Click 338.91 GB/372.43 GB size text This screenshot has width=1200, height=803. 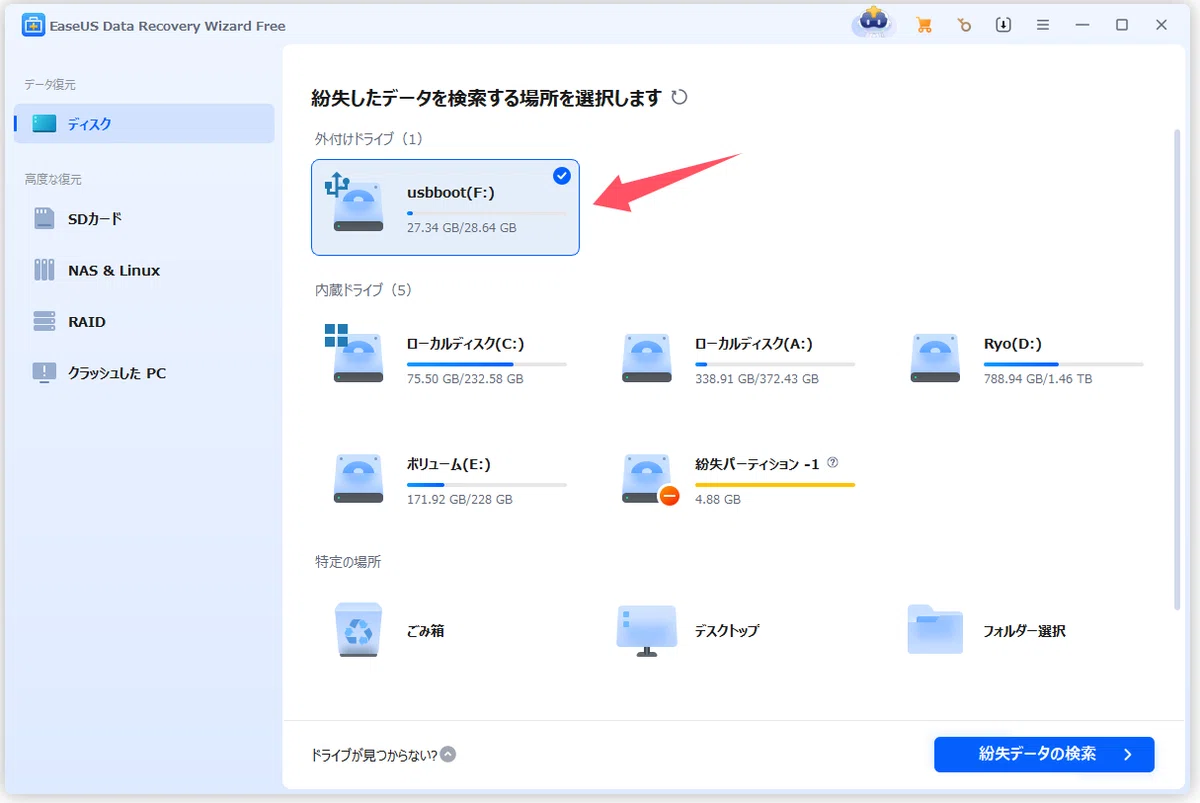point(756,379)
